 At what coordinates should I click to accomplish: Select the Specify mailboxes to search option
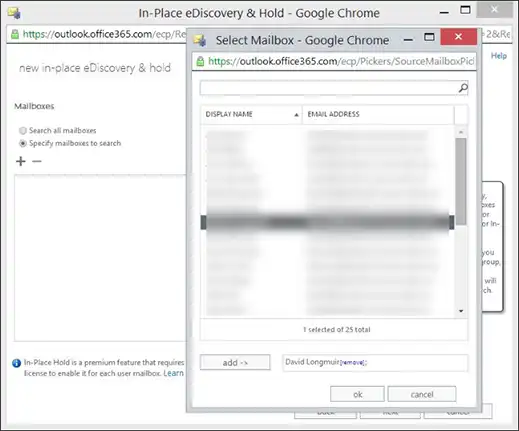tap(23, 143)
